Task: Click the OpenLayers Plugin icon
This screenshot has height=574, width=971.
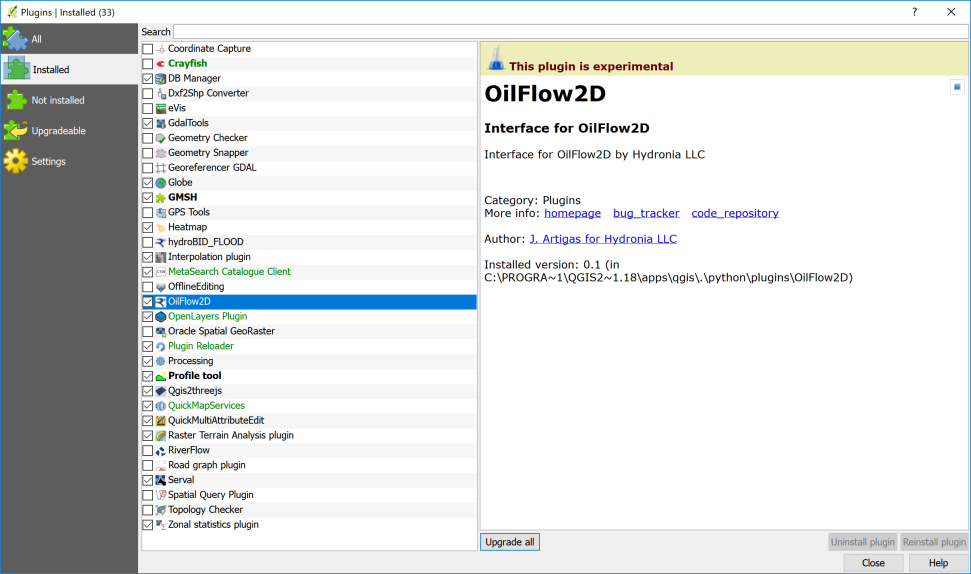Action: (161, 317)
